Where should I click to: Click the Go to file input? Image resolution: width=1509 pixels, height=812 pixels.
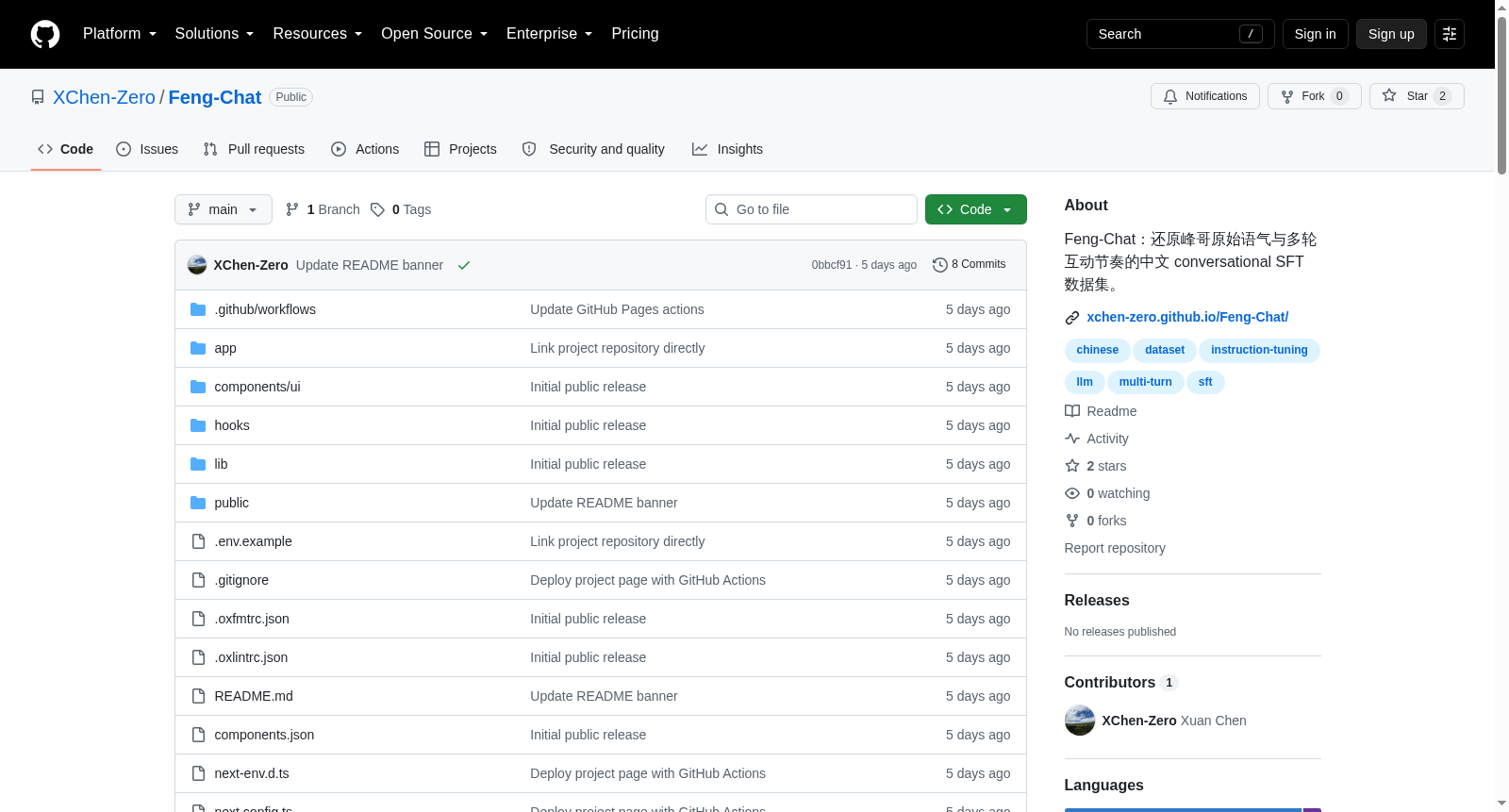click(x=811, y=209)
